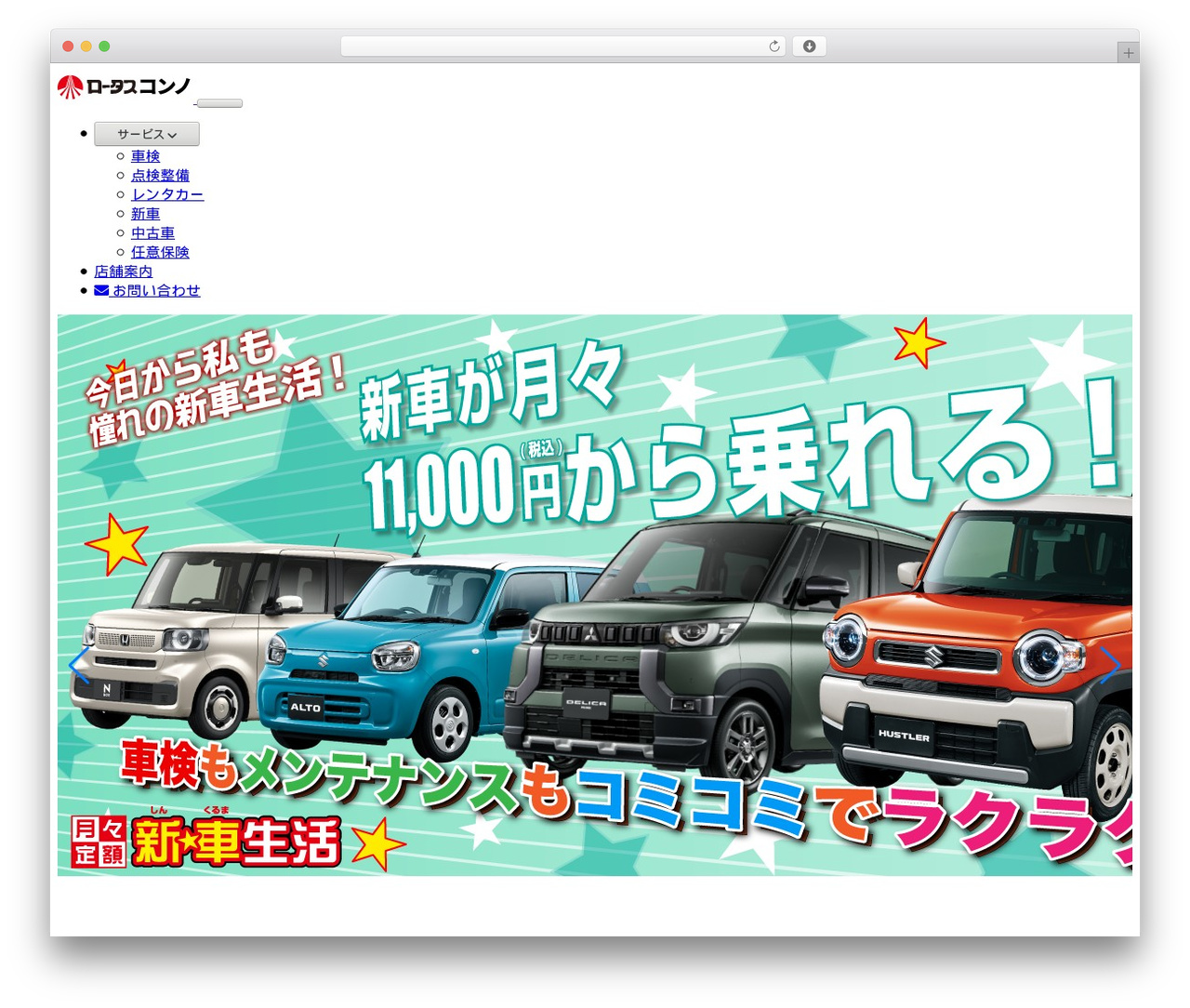Screen dimensions: 1190x1008
Task: Click the お問い合わせ contact link
Action: [x=147, y=290]
